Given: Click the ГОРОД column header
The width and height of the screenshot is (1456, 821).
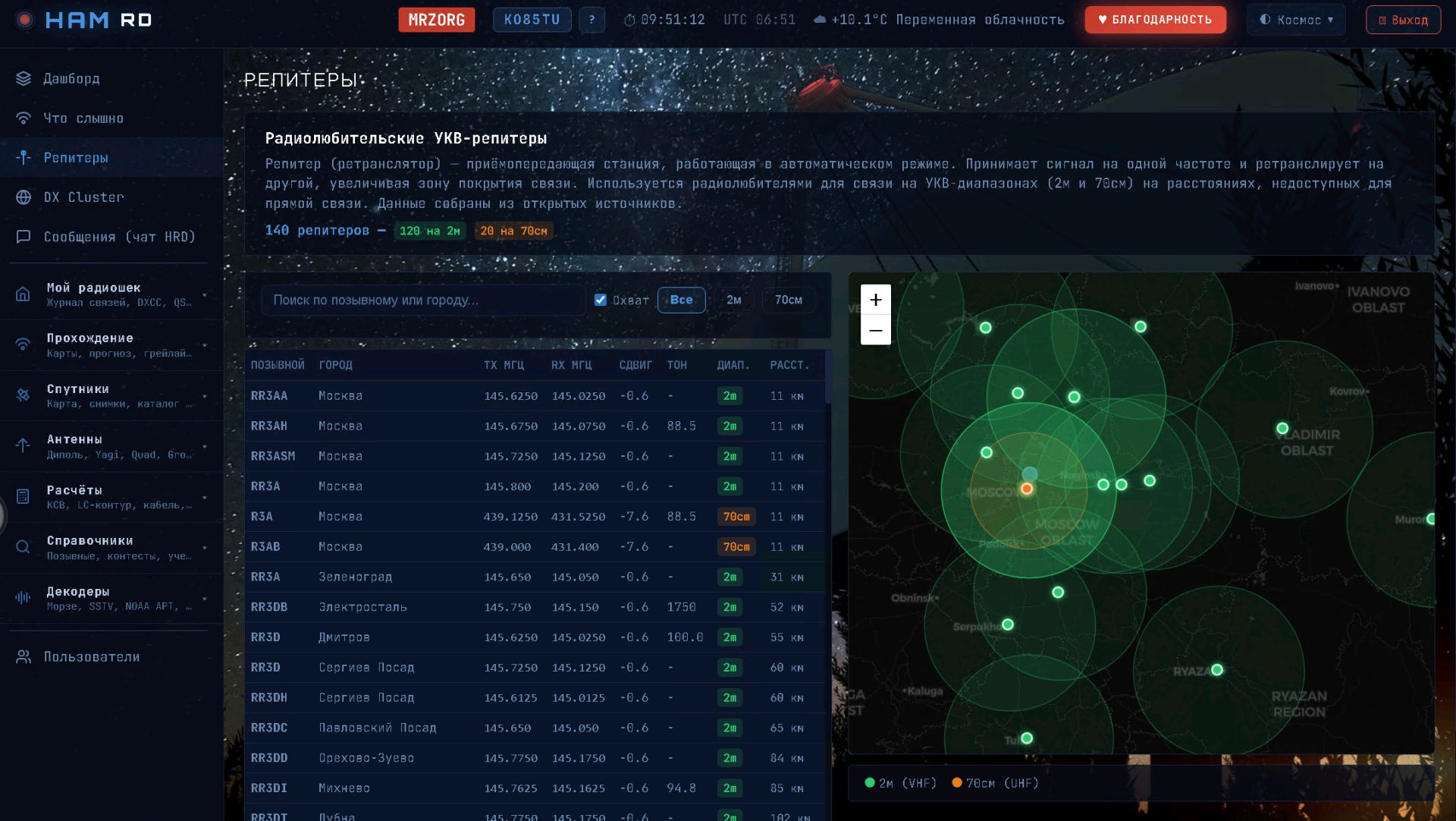Looking at the screenshot, I should point(336,365).
